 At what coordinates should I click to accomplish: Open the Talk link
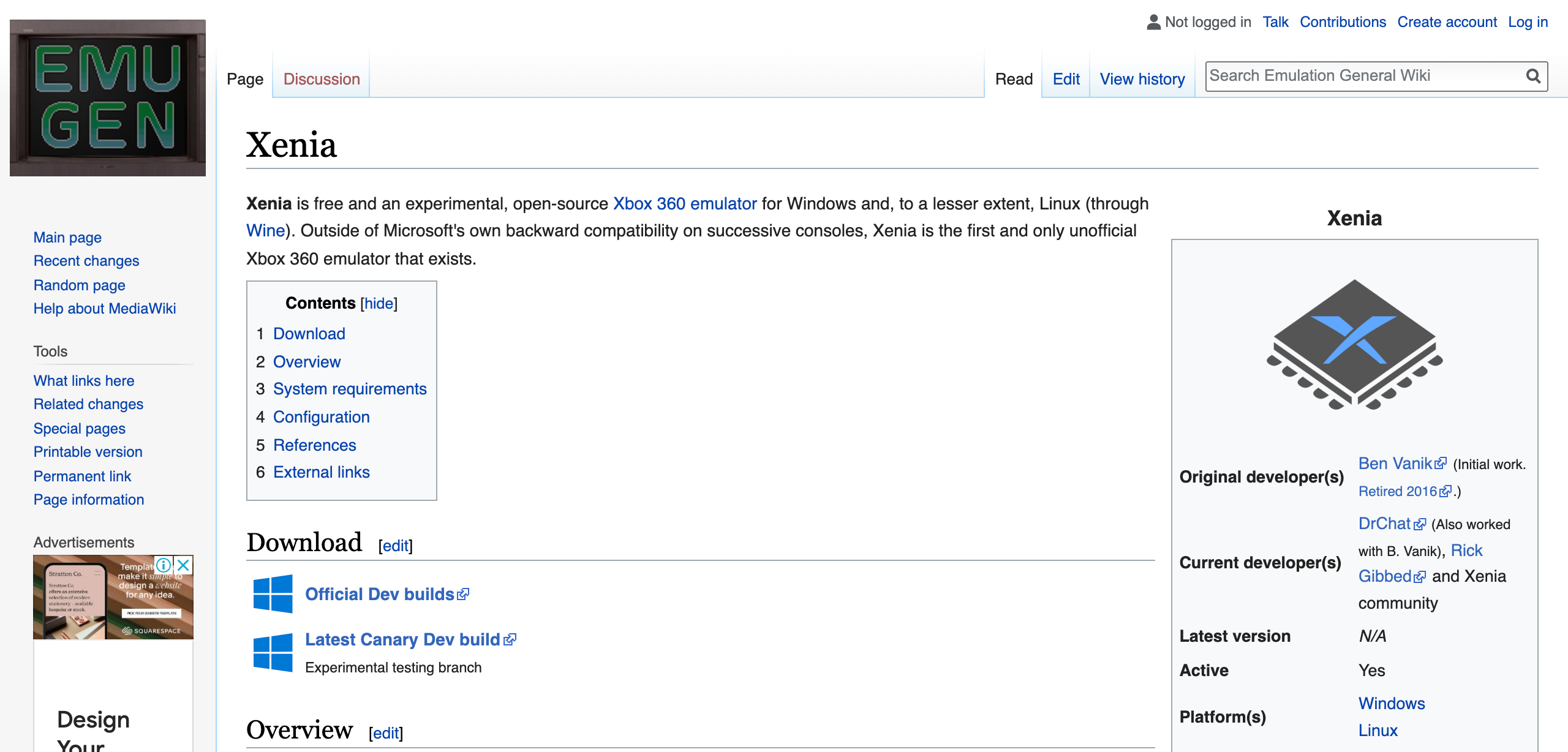click(1276, 22)
